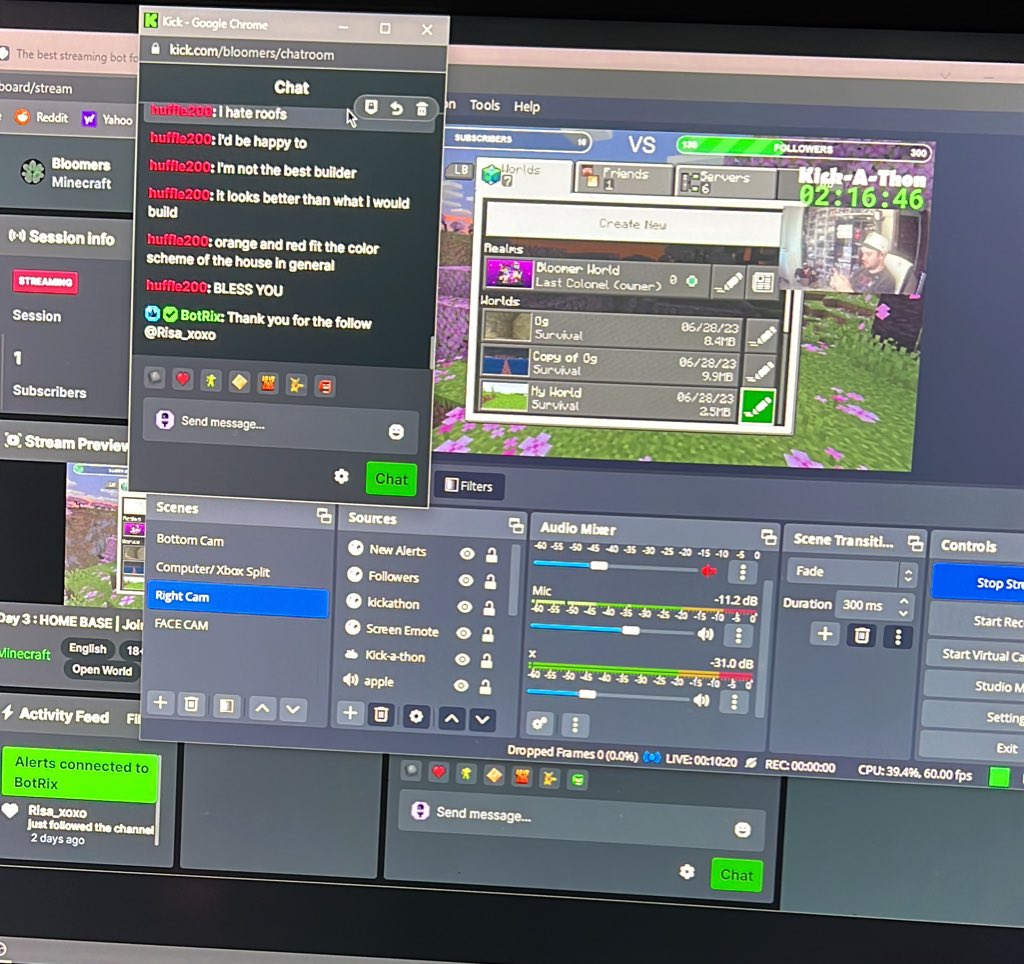The width and height of the screenshot is (1024, 964).
Task: Toggle lock on Kick-a-thon source
Action: click(x=487, y=661)
